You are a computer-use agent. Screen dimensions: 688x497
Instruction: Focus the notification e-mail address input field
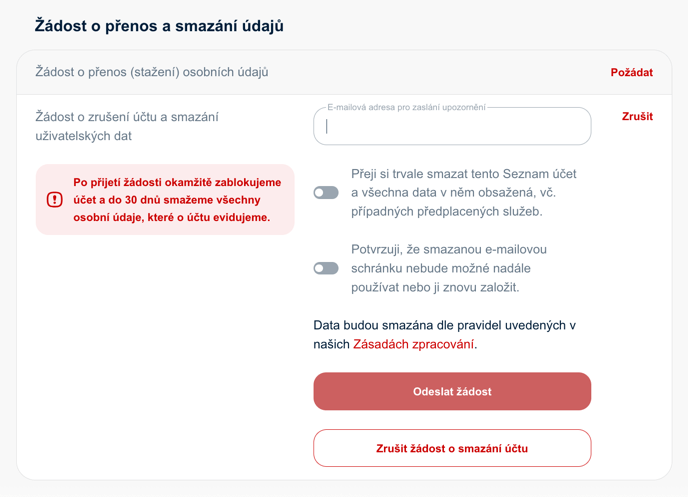(452, 127)
